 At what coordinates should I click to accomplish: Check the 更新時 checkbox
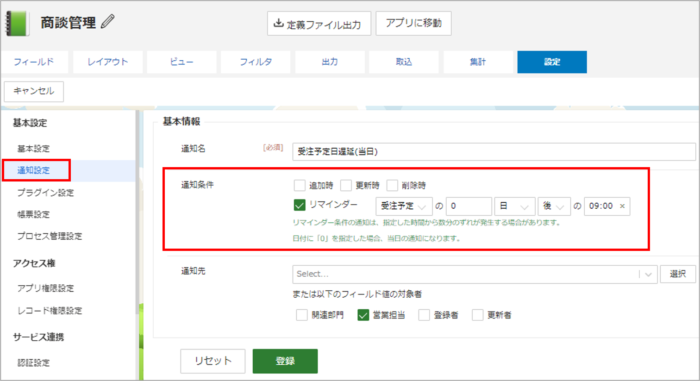pyautogui.click(x=346, y=185)
